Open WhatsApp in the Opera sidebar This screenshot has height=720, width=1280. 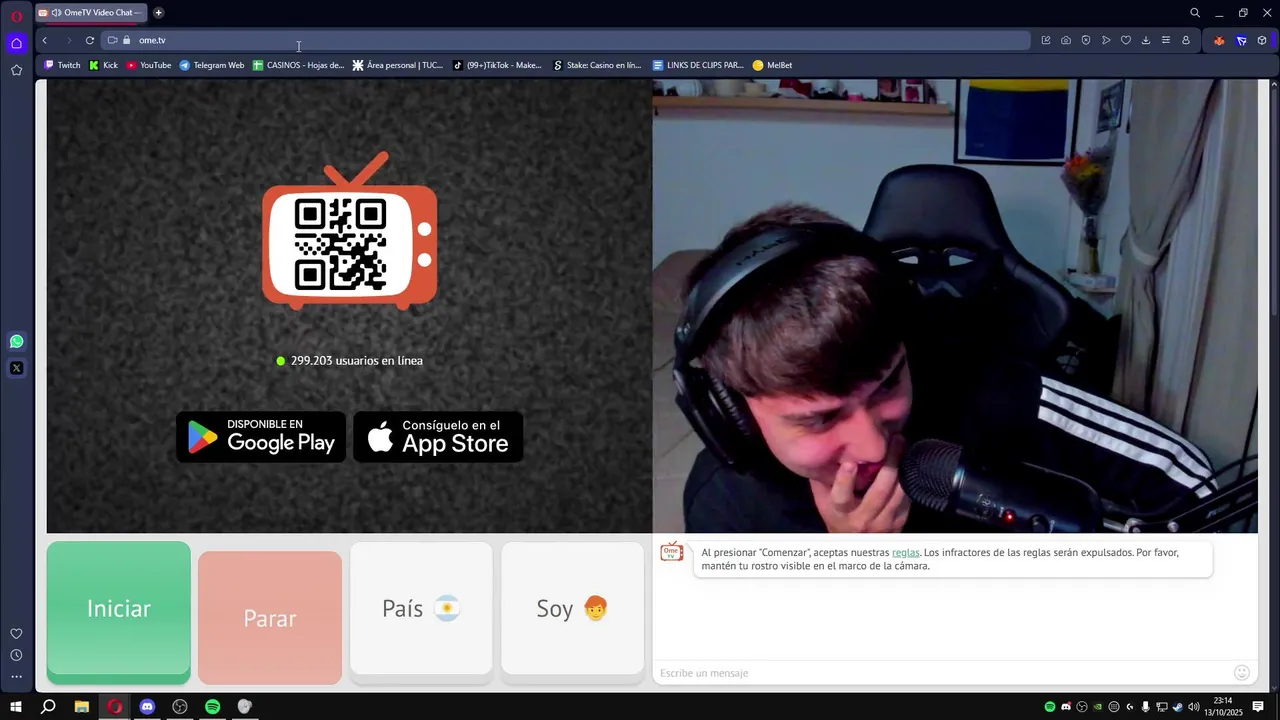coord(16,342)
